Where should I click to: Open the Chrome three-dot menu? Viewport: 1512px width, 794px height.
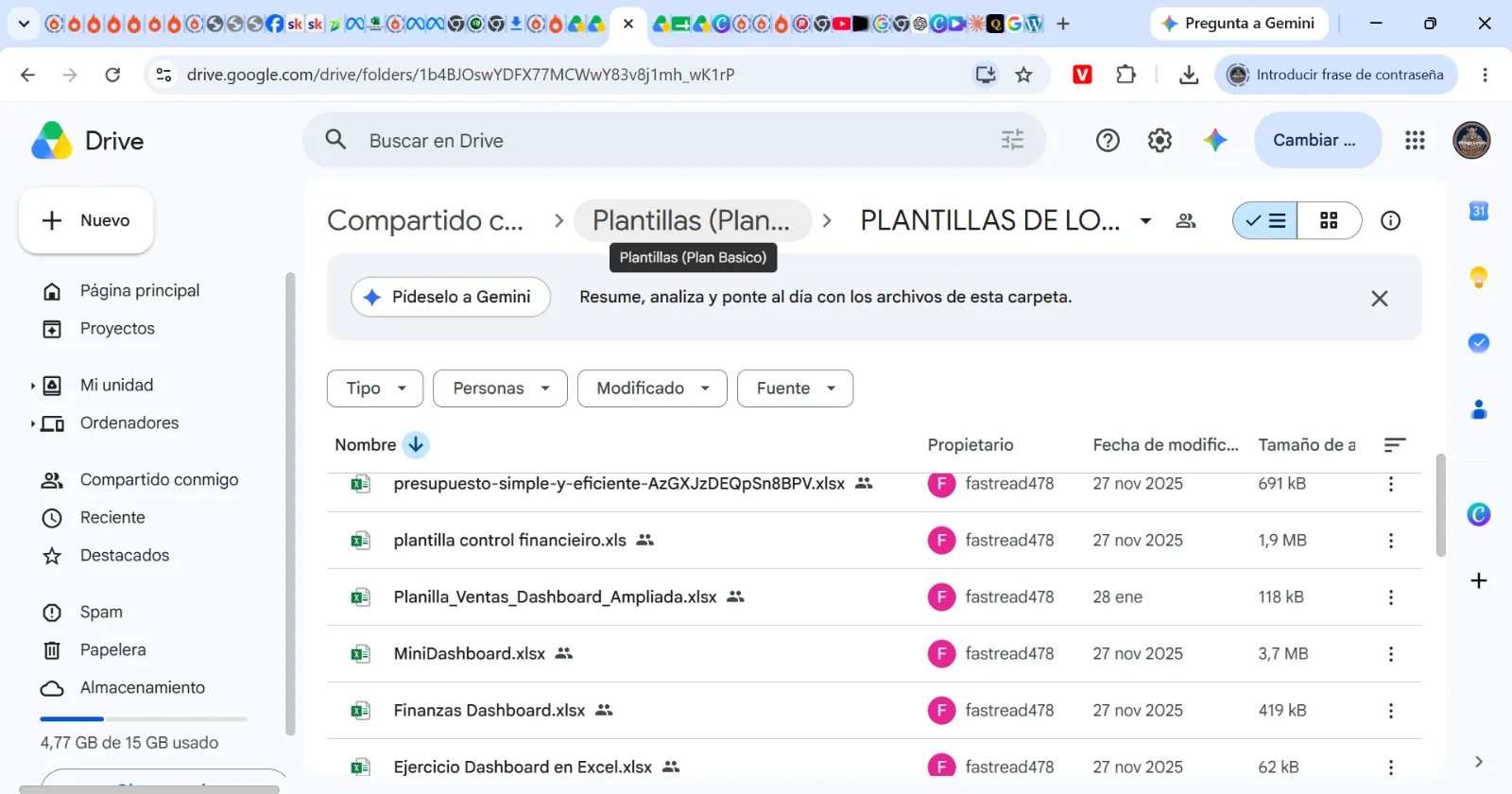click(1485, 75)
